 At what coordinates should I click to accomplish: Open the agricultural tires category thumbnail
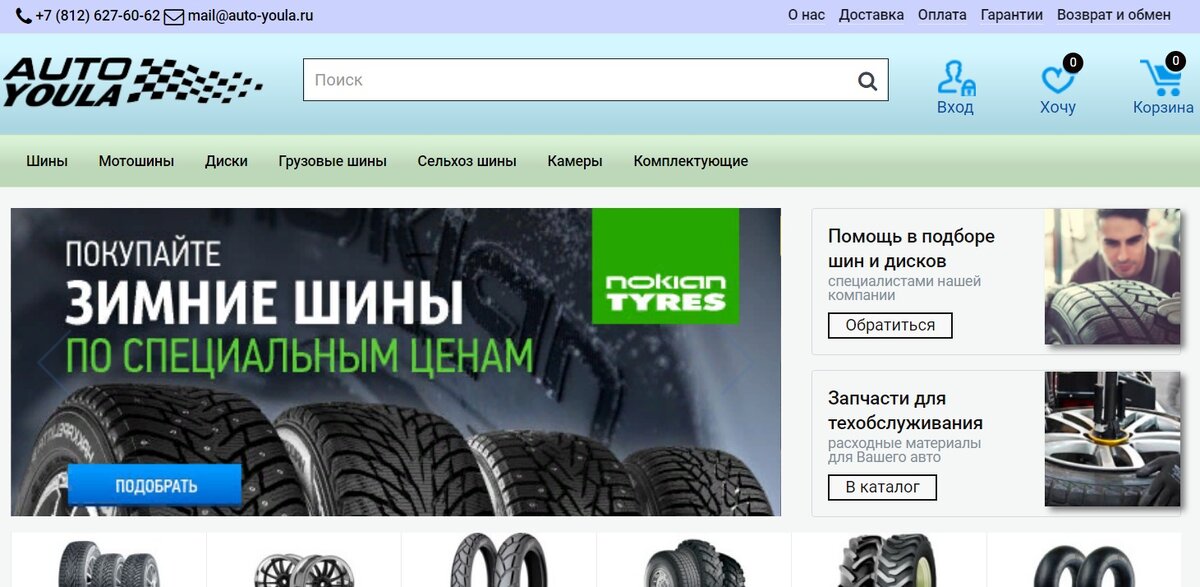pyautogui.click(x=886, y=560)
